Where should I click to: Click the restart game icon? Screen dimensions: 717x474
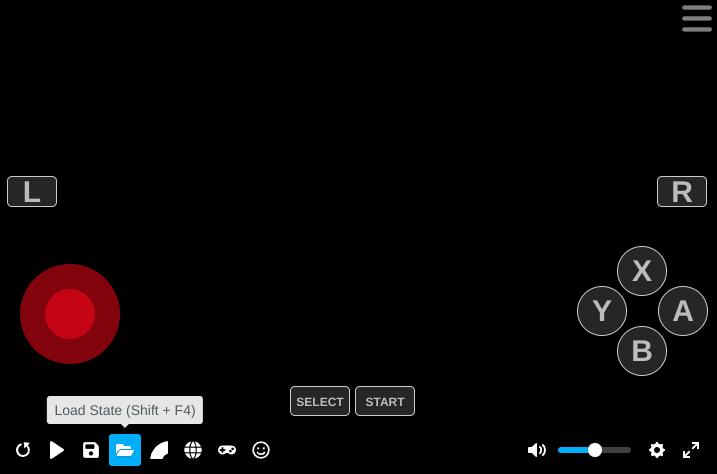coord(23,450)
